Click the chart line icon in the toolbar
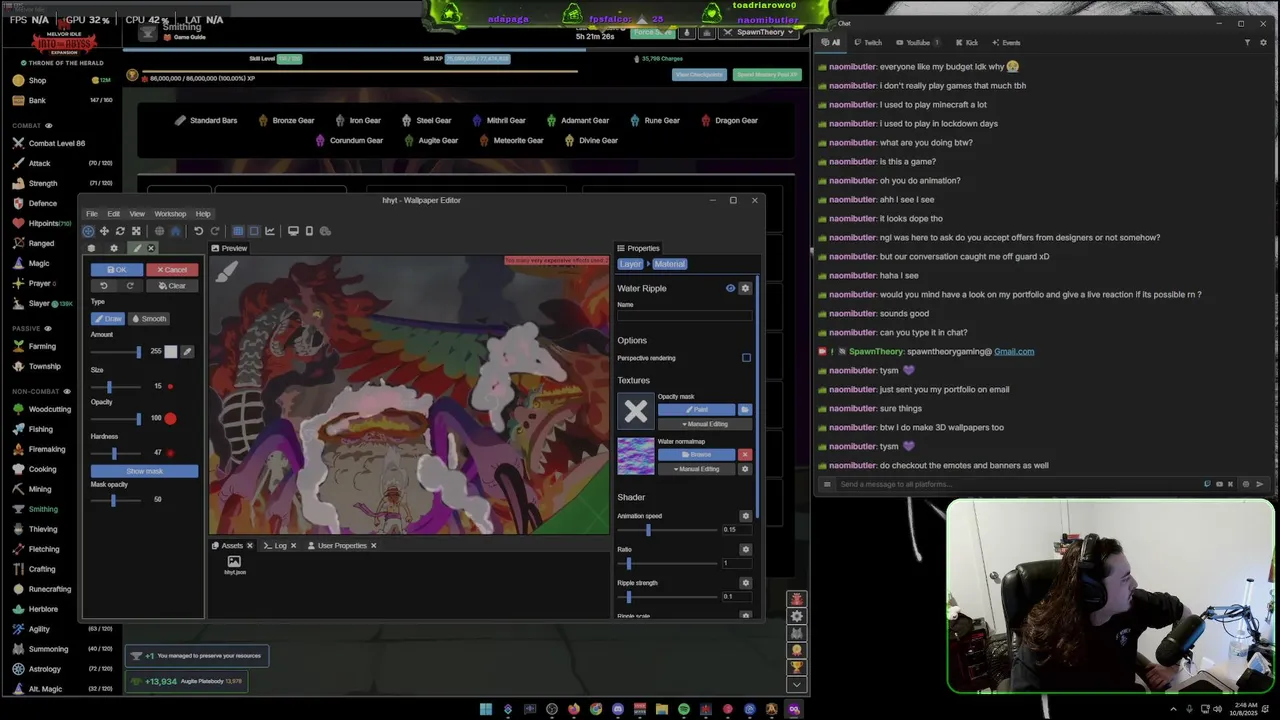Screen dimensions: 1280x720 tap(270, 231)
